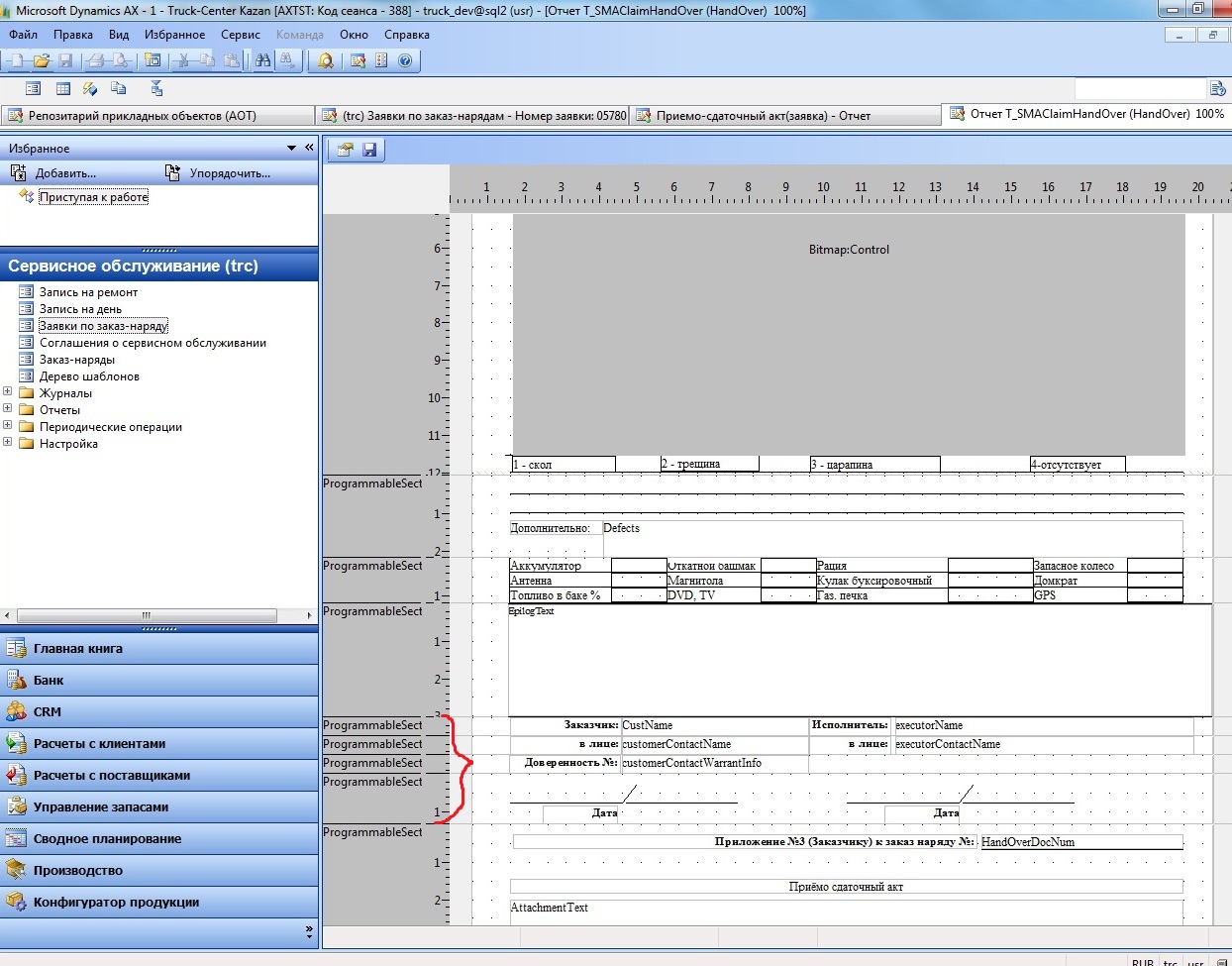
Task: Open the properties icon above the report ruler
Action: 345,151
